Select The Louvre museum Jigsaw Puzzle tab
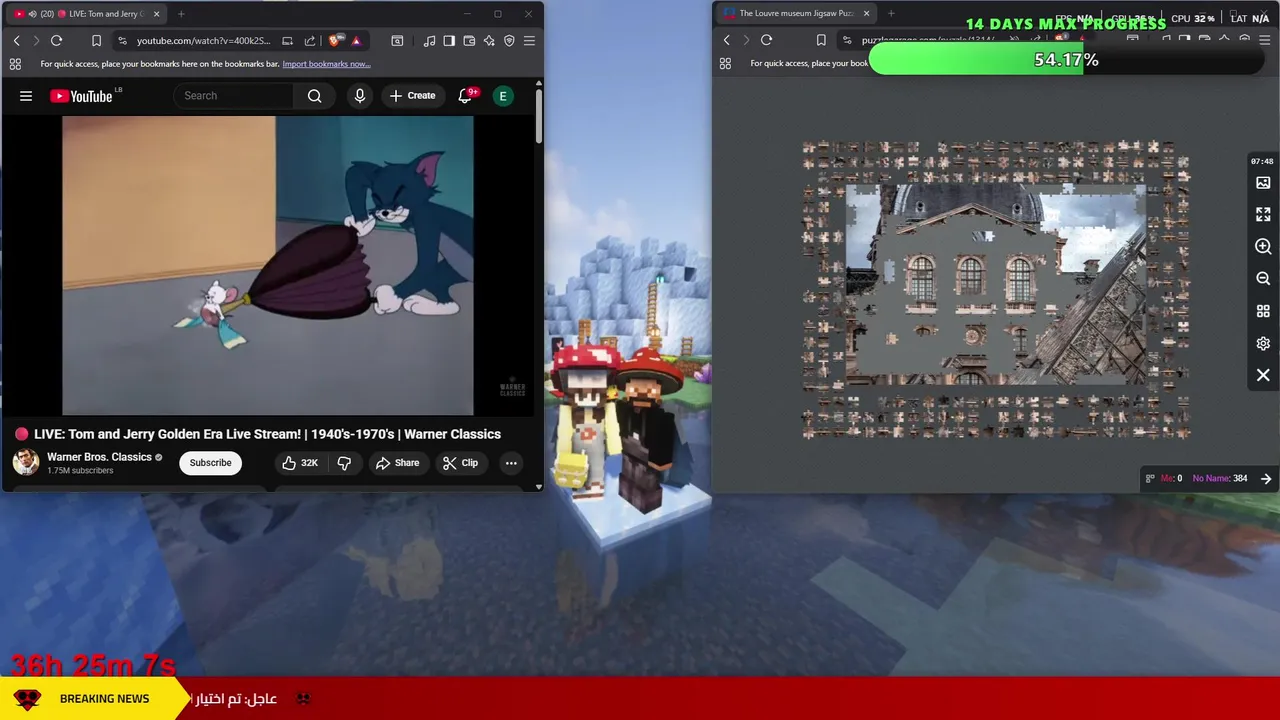The image size is (1280, 720). click(796, 14)
